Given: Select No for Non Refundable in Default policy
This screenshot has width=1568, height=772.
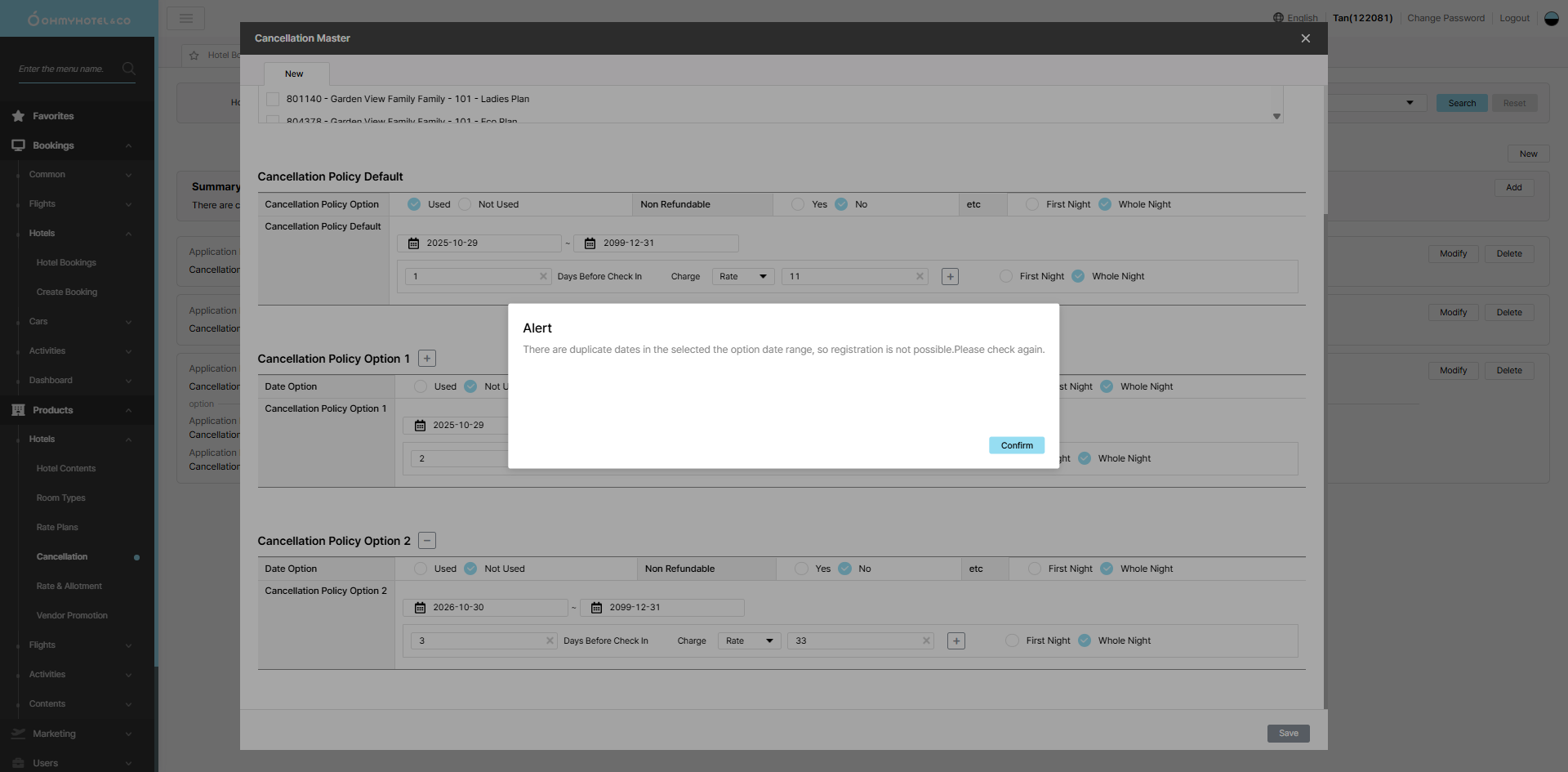Looking at the screenshot, I should click(841, 204).
